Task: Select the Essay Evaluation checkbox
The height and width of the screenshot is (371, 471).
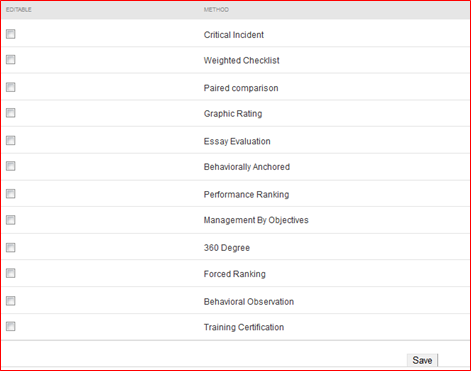Action: 11,140
